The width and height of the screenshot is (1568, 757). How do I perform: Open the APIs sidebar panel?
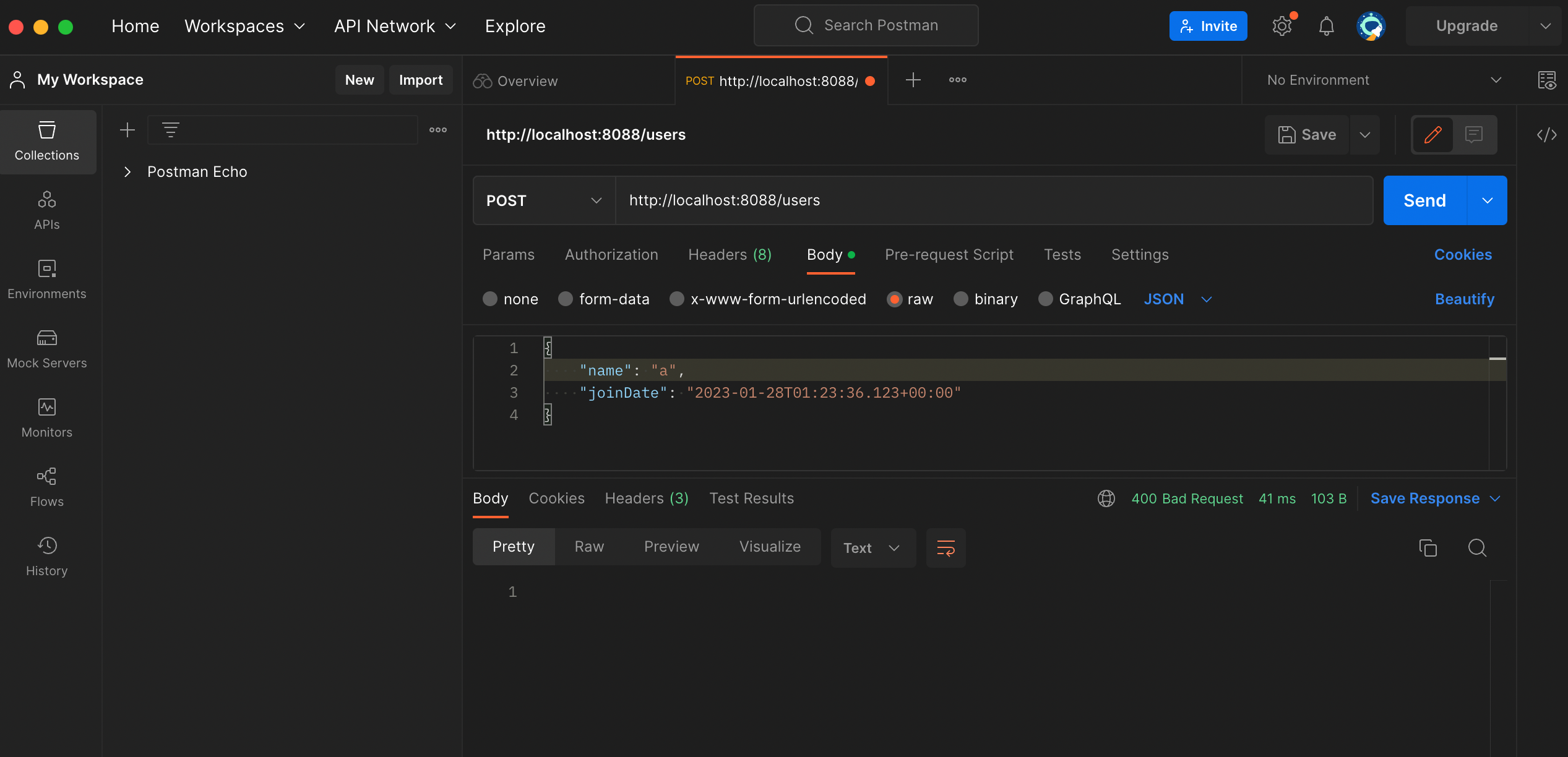click(x=47, y=211)
